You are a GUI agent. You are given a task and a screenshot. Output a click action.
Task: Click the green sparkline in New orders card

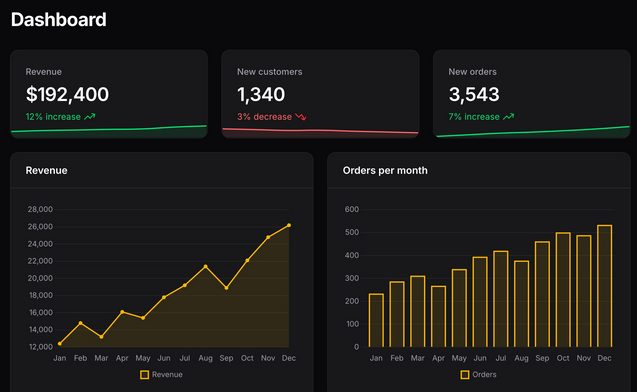click(x=532, y=132)
